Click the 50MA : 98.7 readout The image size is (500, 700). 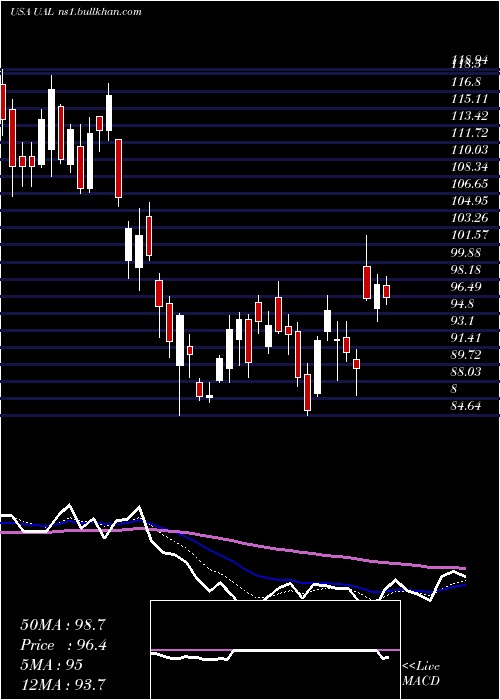click(x=63, y=625)
